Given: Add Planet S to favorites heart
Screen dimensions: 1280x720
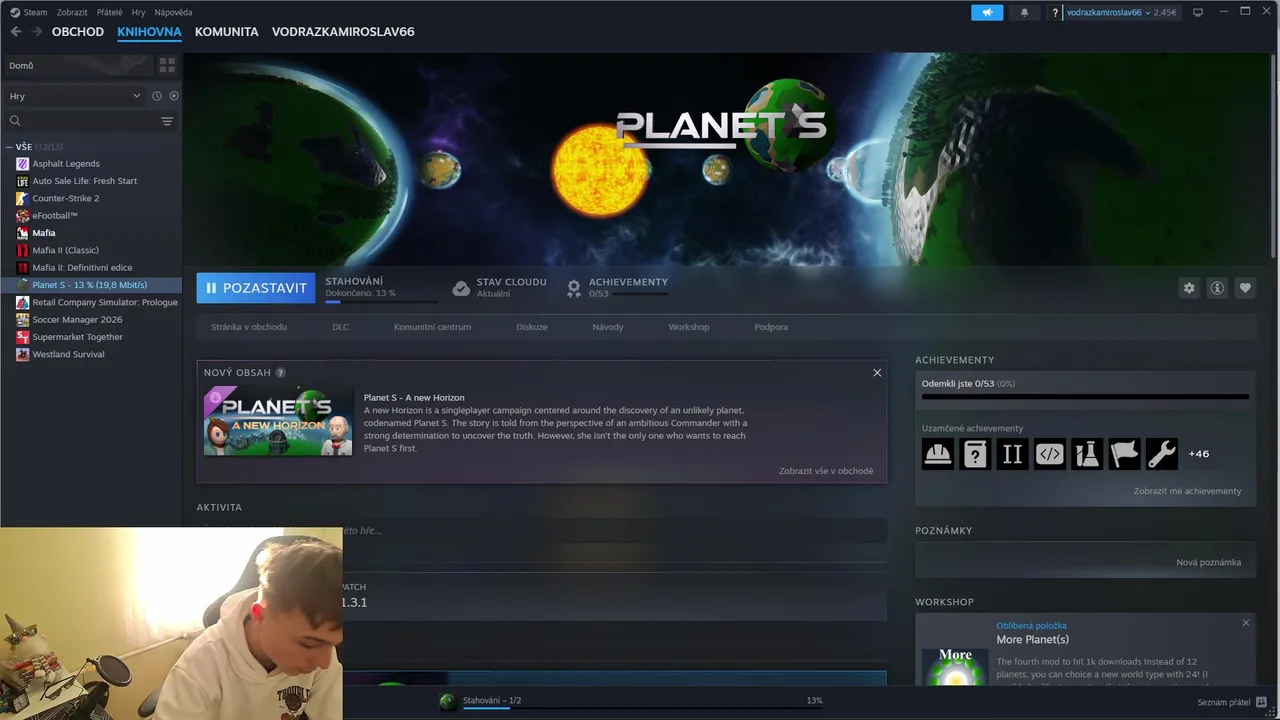Looking at the screenshot, I should [x=1245, y=288].
